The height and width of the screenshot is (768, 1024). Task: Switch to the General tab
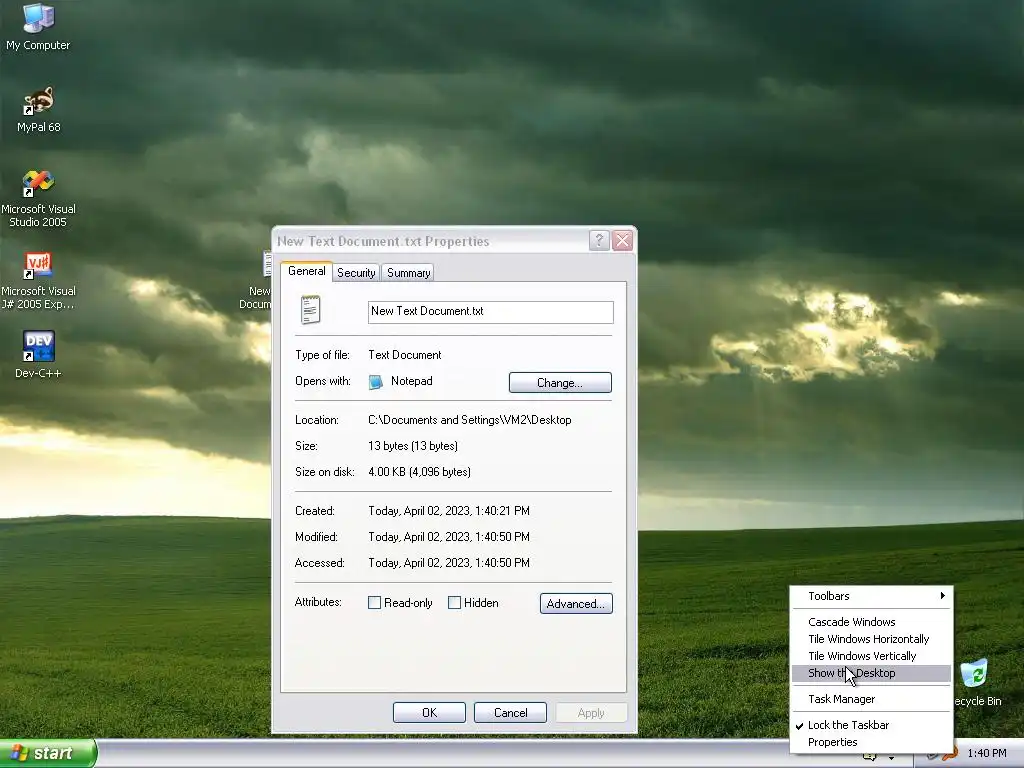click(x=306, y=271)
